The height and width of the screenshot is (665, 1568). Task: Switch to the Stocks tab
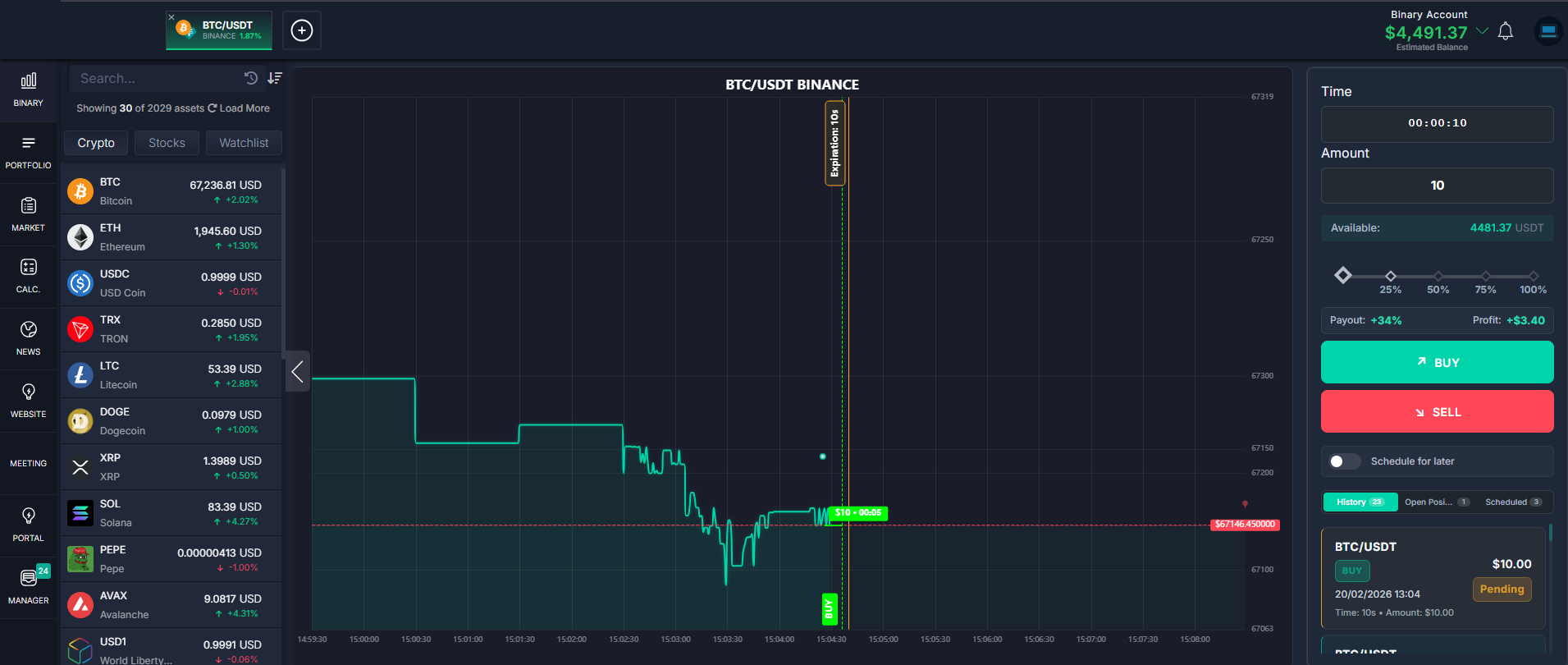[167, 143]
